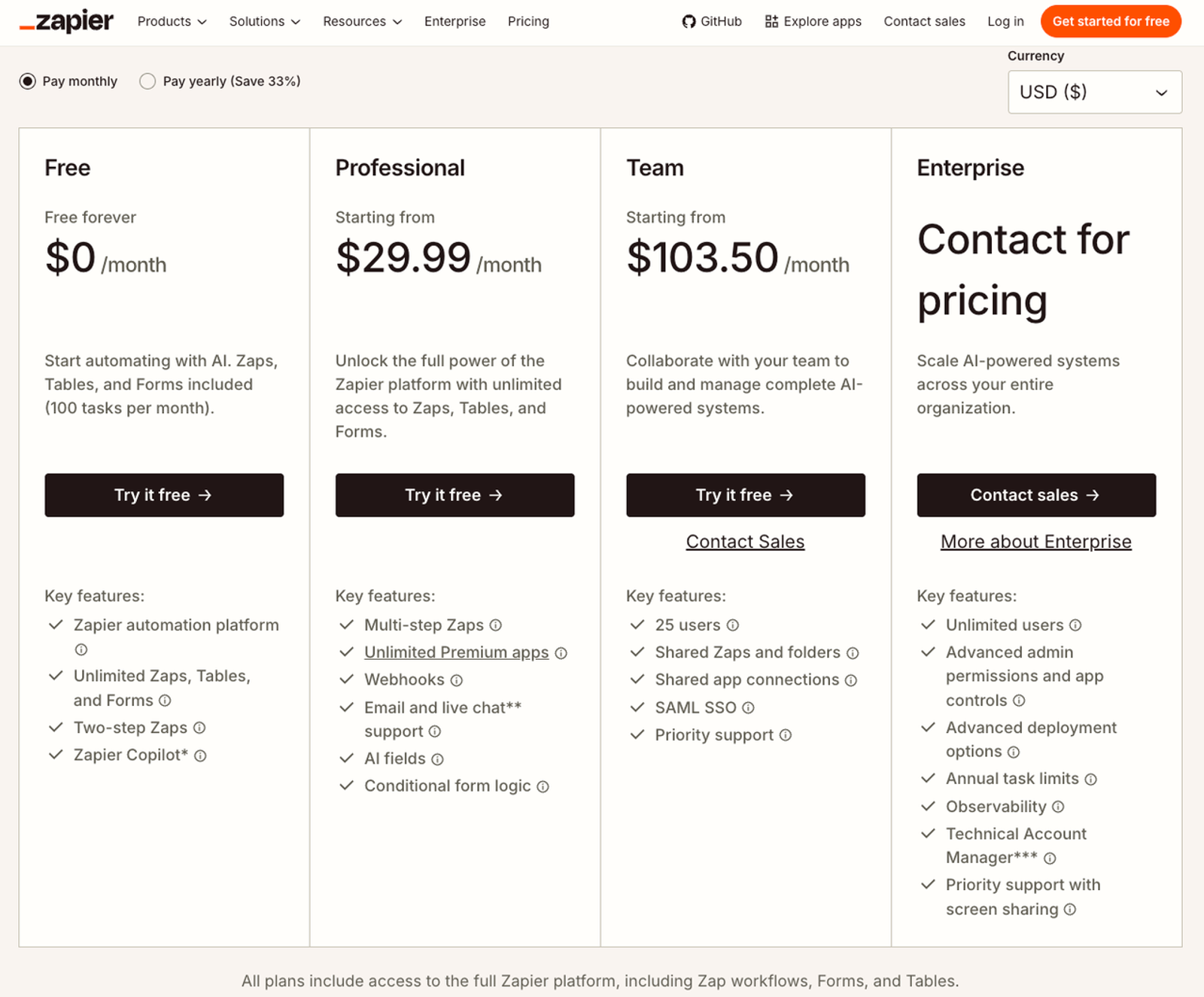
Task: Open info icon beside Two-step Zaps
Action: (199, 728)
